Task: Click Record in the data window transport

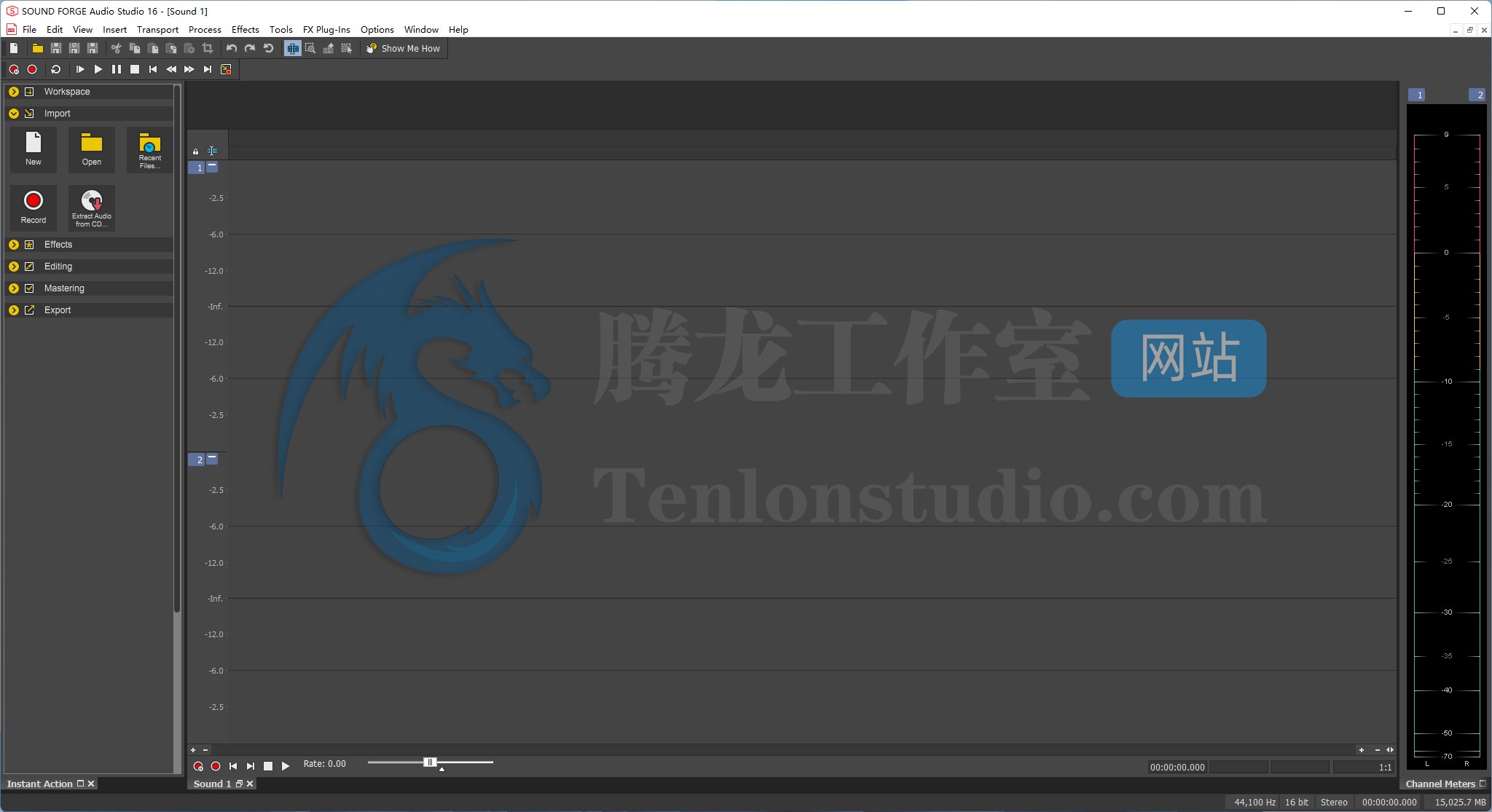Action: point(216,766)
